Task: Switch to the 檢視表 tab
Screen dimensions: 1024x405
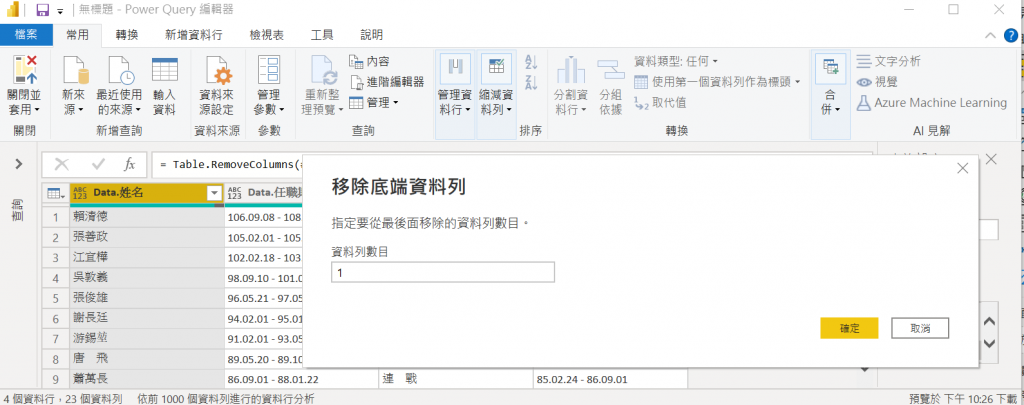Action: (266, 35)
